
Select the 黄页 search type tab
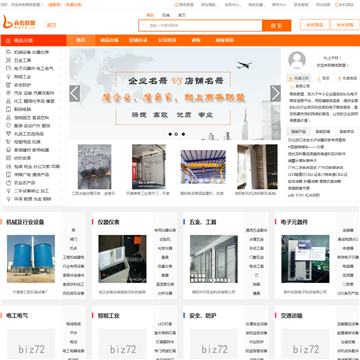[181, 15]
